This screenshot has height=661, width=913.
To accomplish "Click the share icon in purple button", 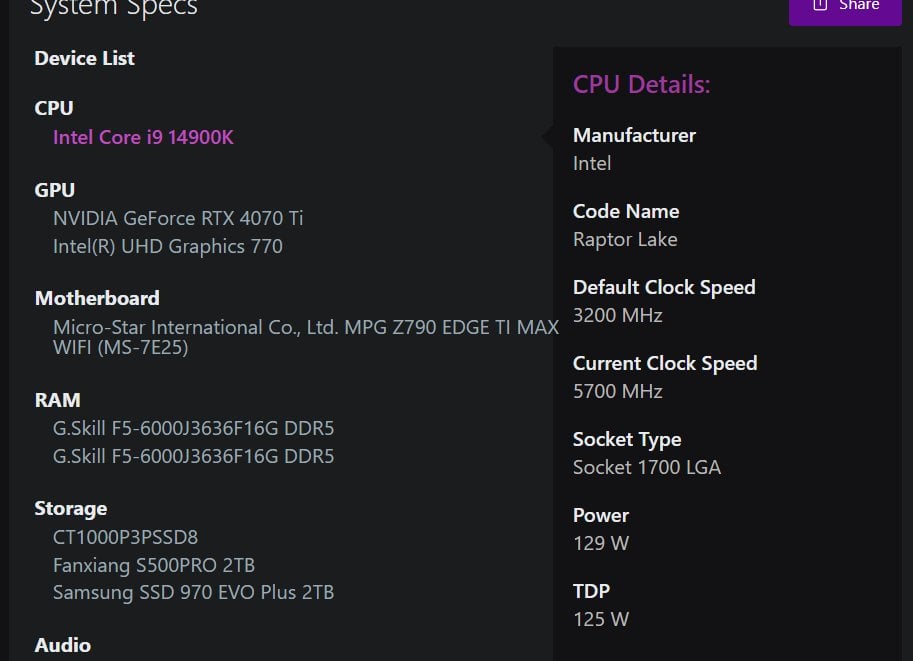I will (x=820, y=5).
